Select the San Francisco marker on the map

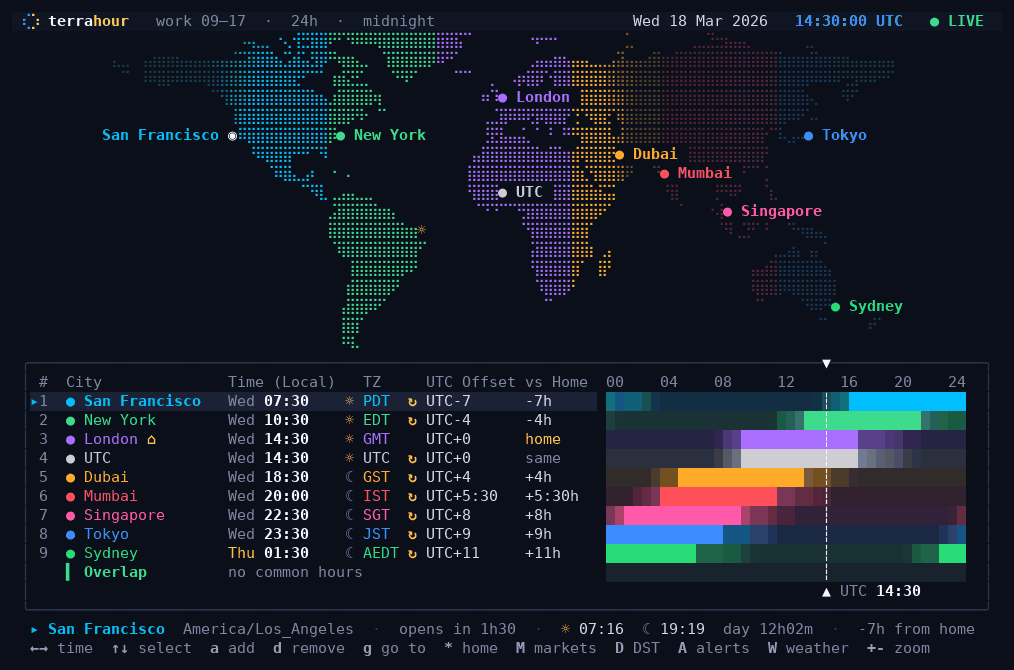(233, 136)
